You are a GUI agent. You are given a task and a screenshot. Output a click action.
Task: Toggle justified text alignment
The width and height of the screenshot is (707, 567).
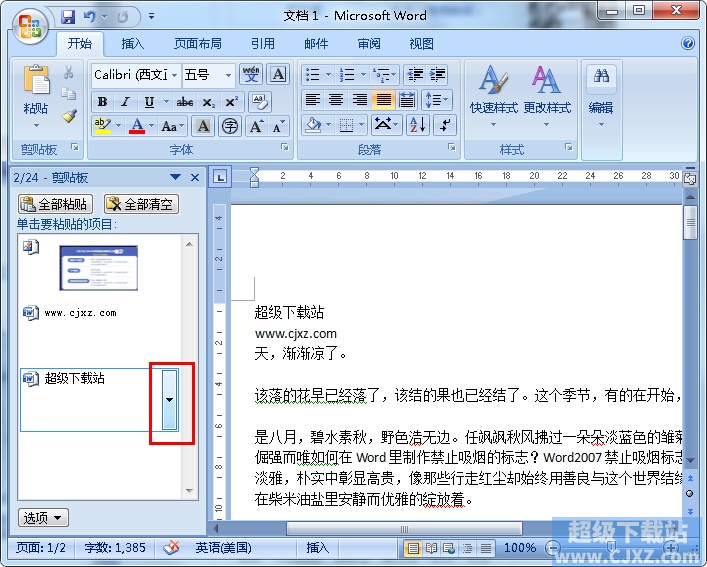pos(383,100)
